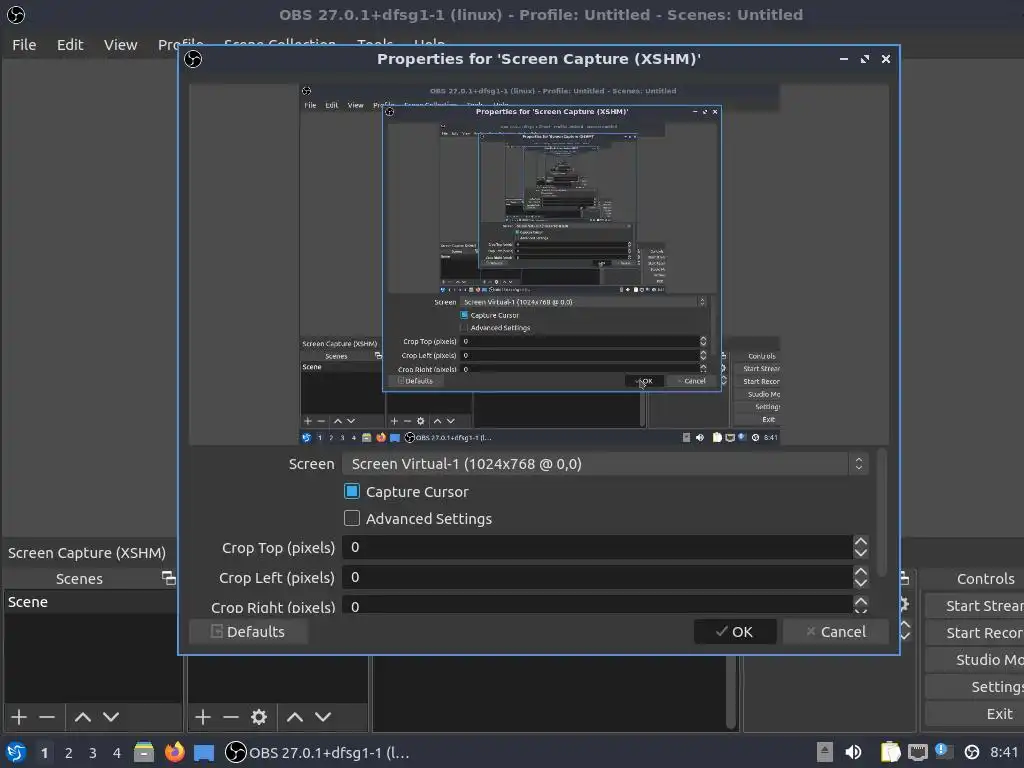The height and width of the screenshot is (768, 1024).
Task: Open the network connection tray icon
Action: [x=918, y=752]
